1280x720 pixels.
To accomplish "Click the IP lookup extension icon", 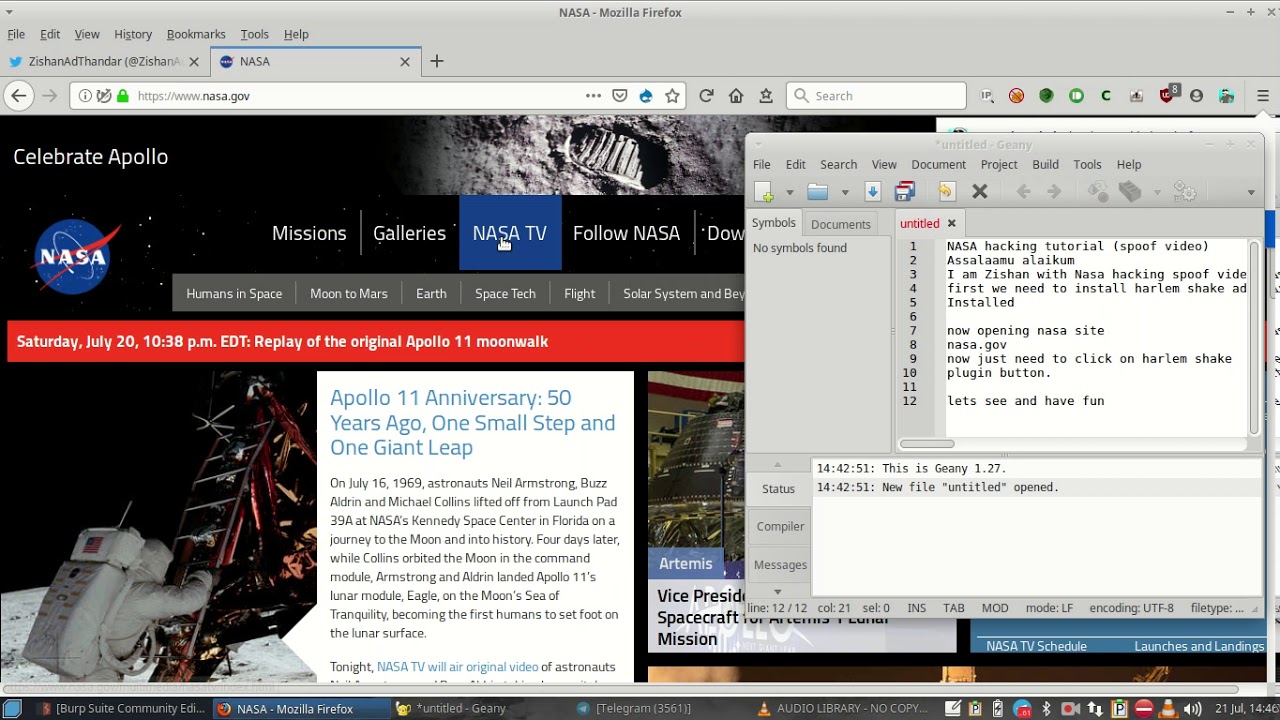I will click(x=987, y=96).
